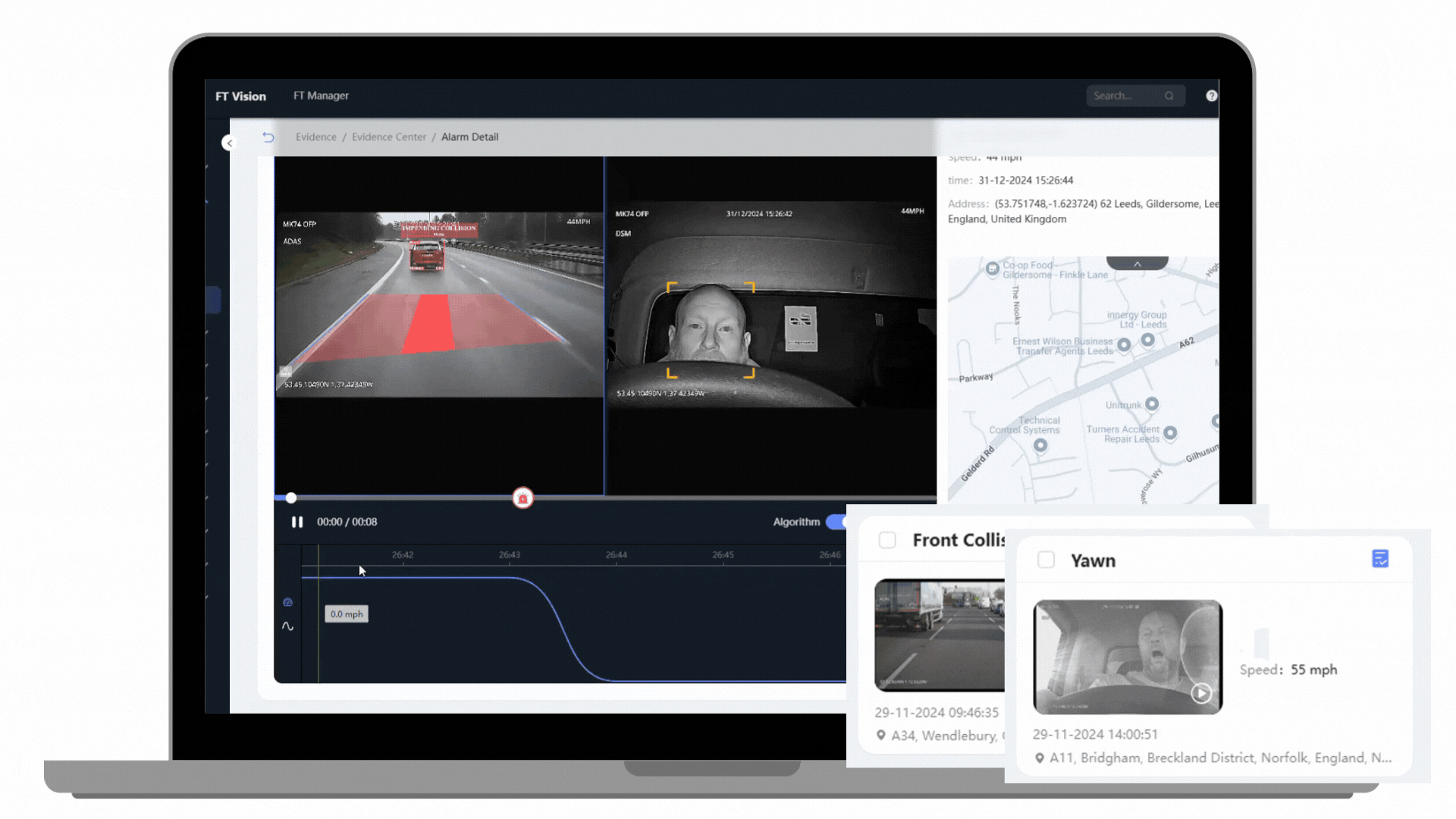Toggle the Algorithm switch
This screenshot has width=1456, height=819.
pyautogui.click(x=836, y=522)
